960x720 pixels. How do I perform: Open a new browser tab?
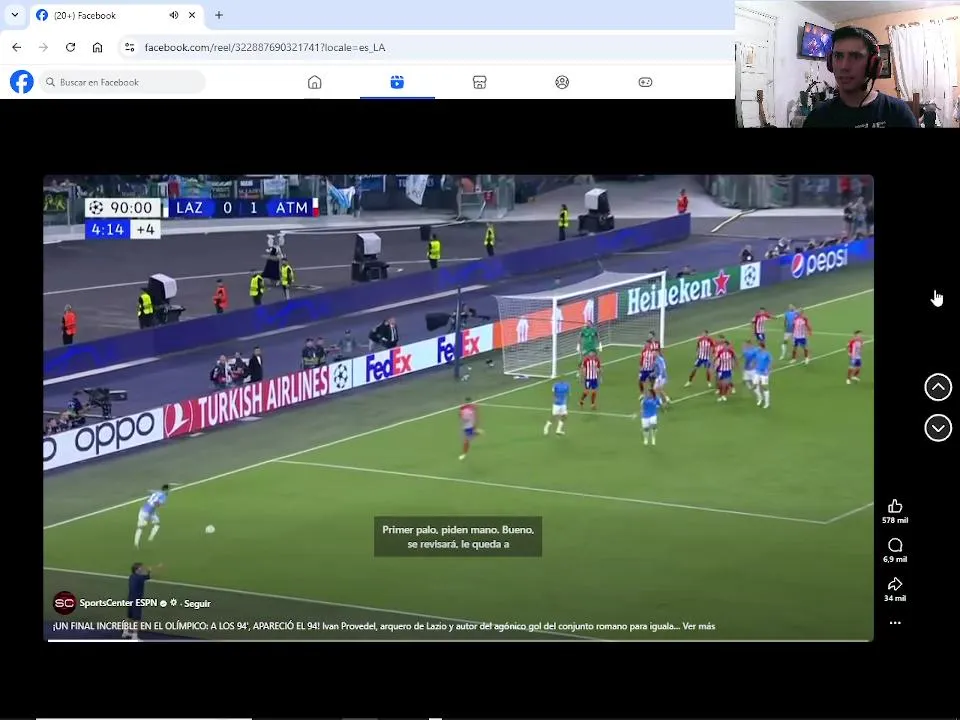click(x=219, y=15)
